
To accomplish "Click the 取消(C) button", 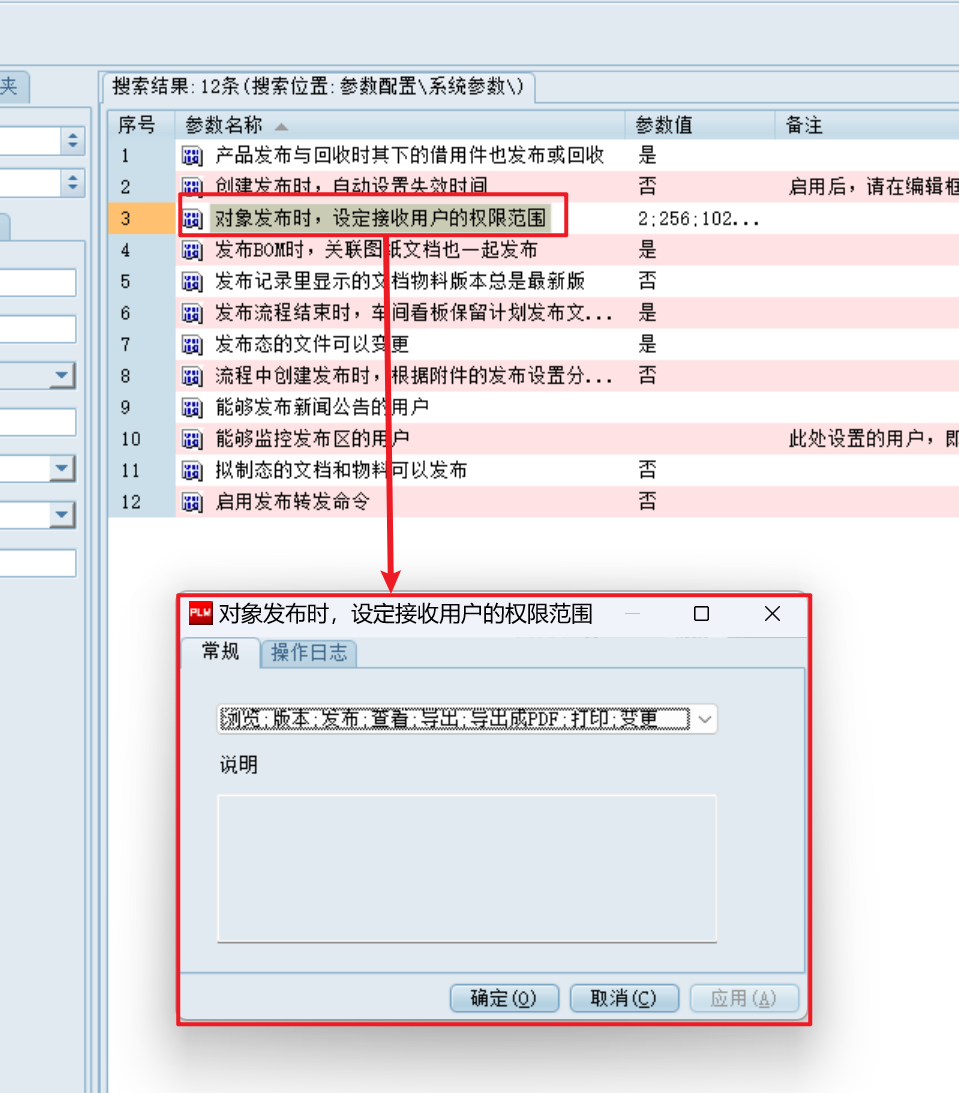I will point(624,998).
